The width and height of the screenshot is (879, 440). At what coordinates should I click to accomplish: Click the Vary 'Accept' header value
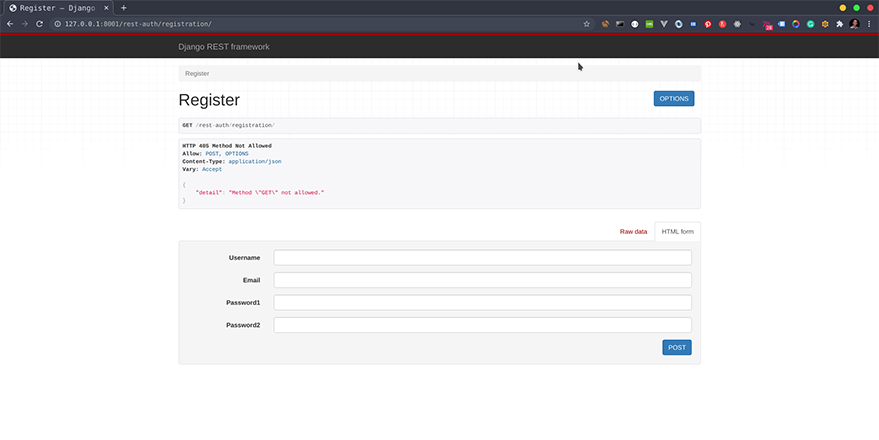[212, 169]
